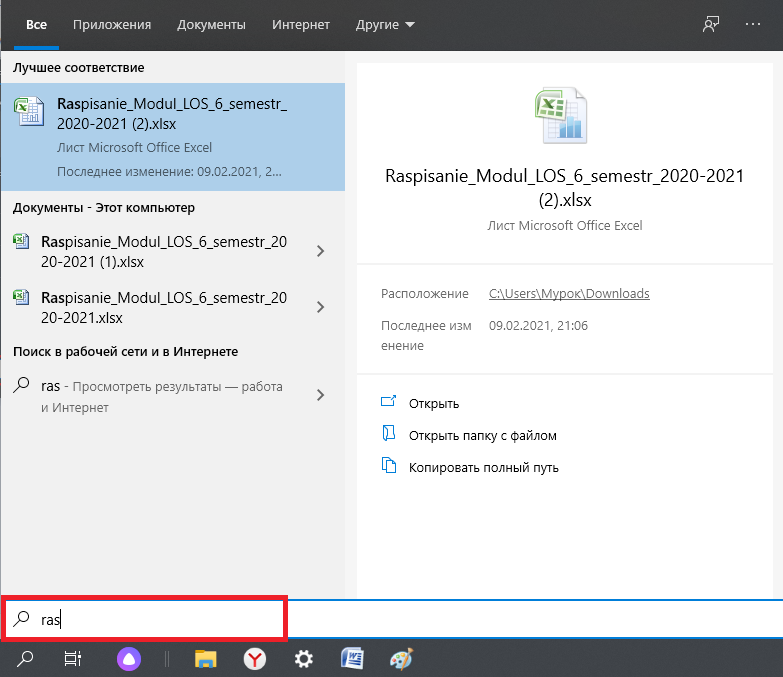783x677 pixels.
Task: Select best match Raspisanie (2).xlsx result
Action: (x=173, y=137)
